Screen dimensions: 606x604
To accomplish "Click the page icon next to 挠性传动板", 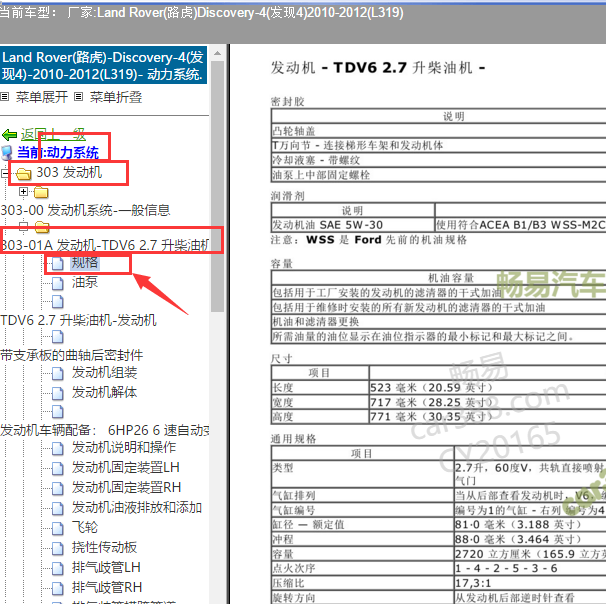I will pyautogui.click(x=58, y=549).
